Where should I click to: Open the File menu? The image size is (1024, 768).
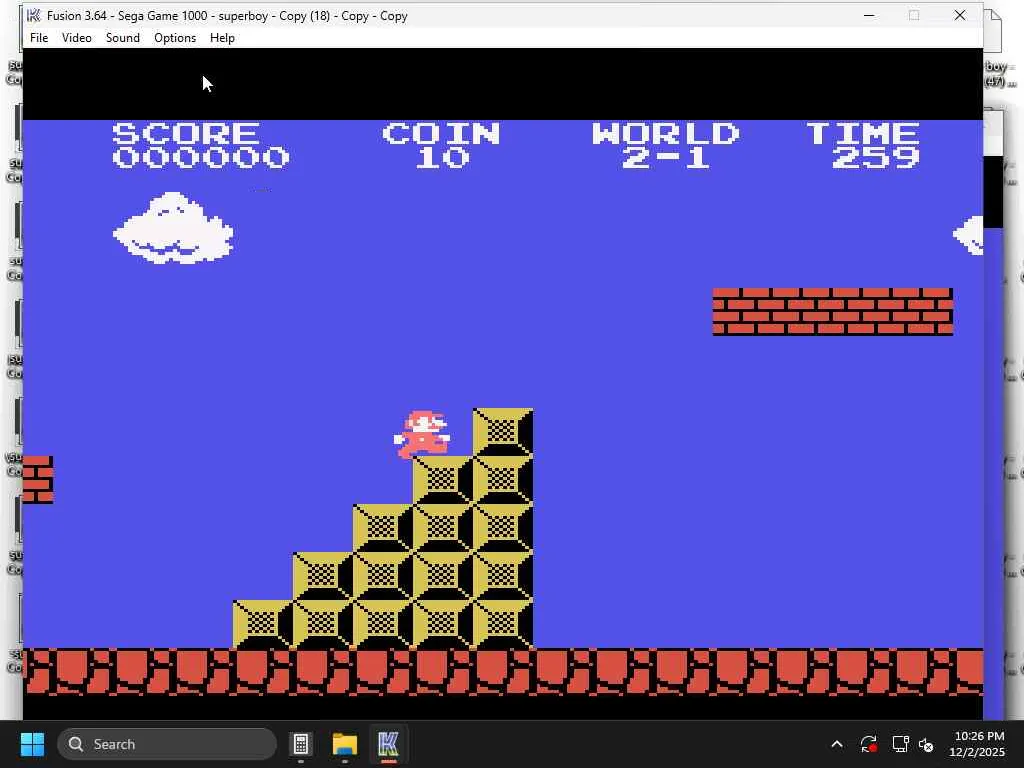click(39, 38)
